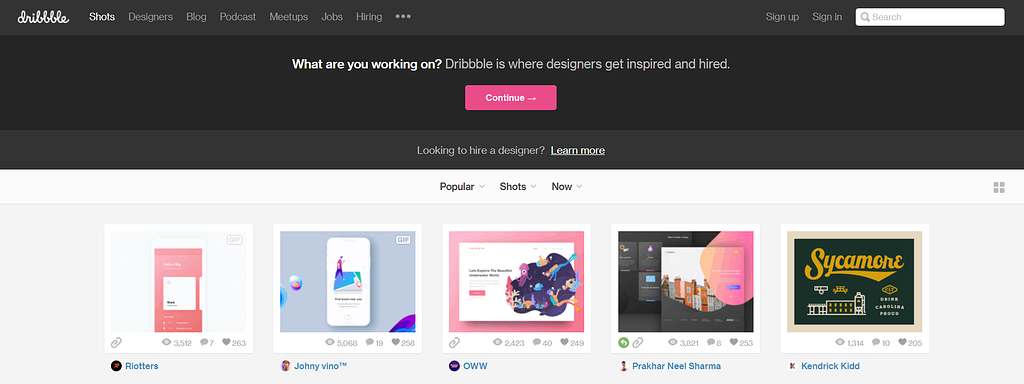Click the Dribbble logo
The image size is (1024, 384).
(x=43, y=17)
